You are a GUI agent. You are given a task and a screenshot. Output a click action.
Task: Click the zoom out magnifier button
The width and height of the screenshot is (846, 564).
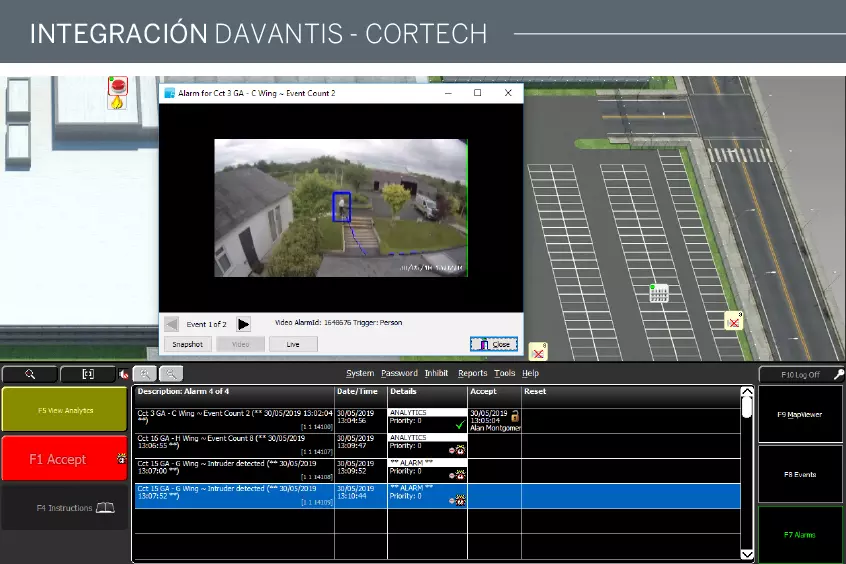170,373
